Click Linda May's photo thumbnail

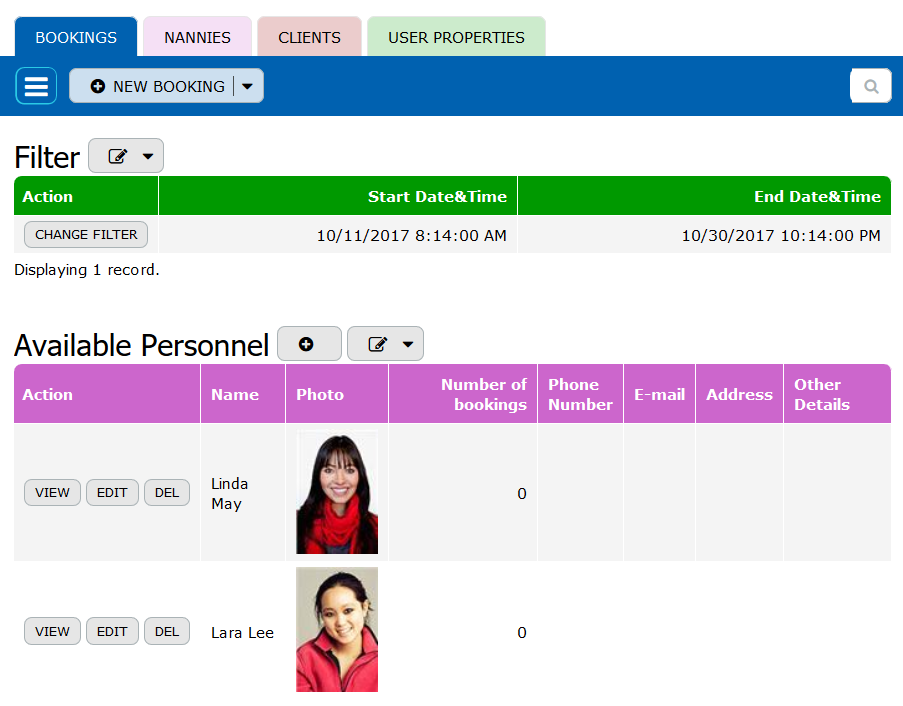[337, 493]
